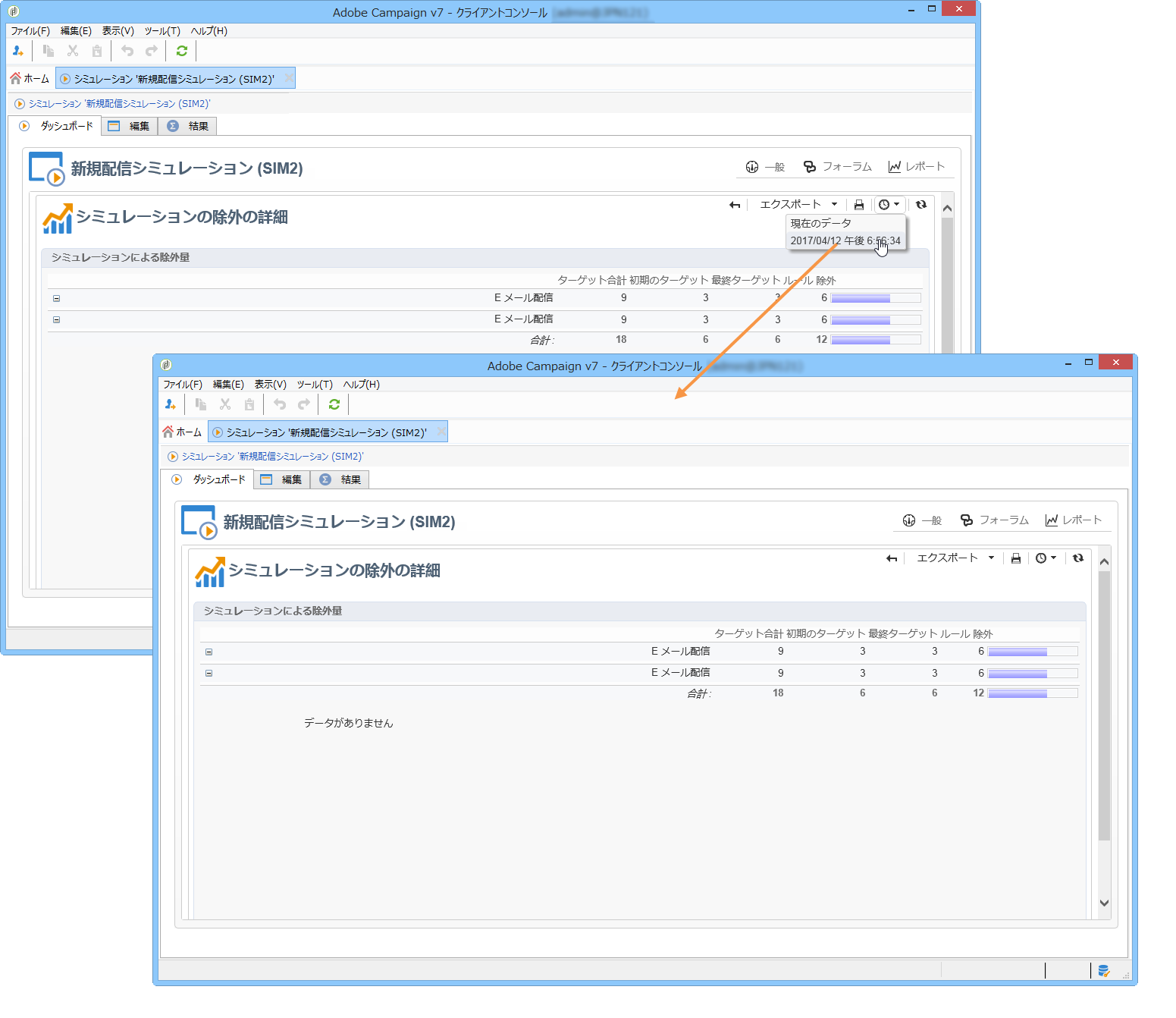Click the copy icon in front window toolbar

[x=201, y=404]
